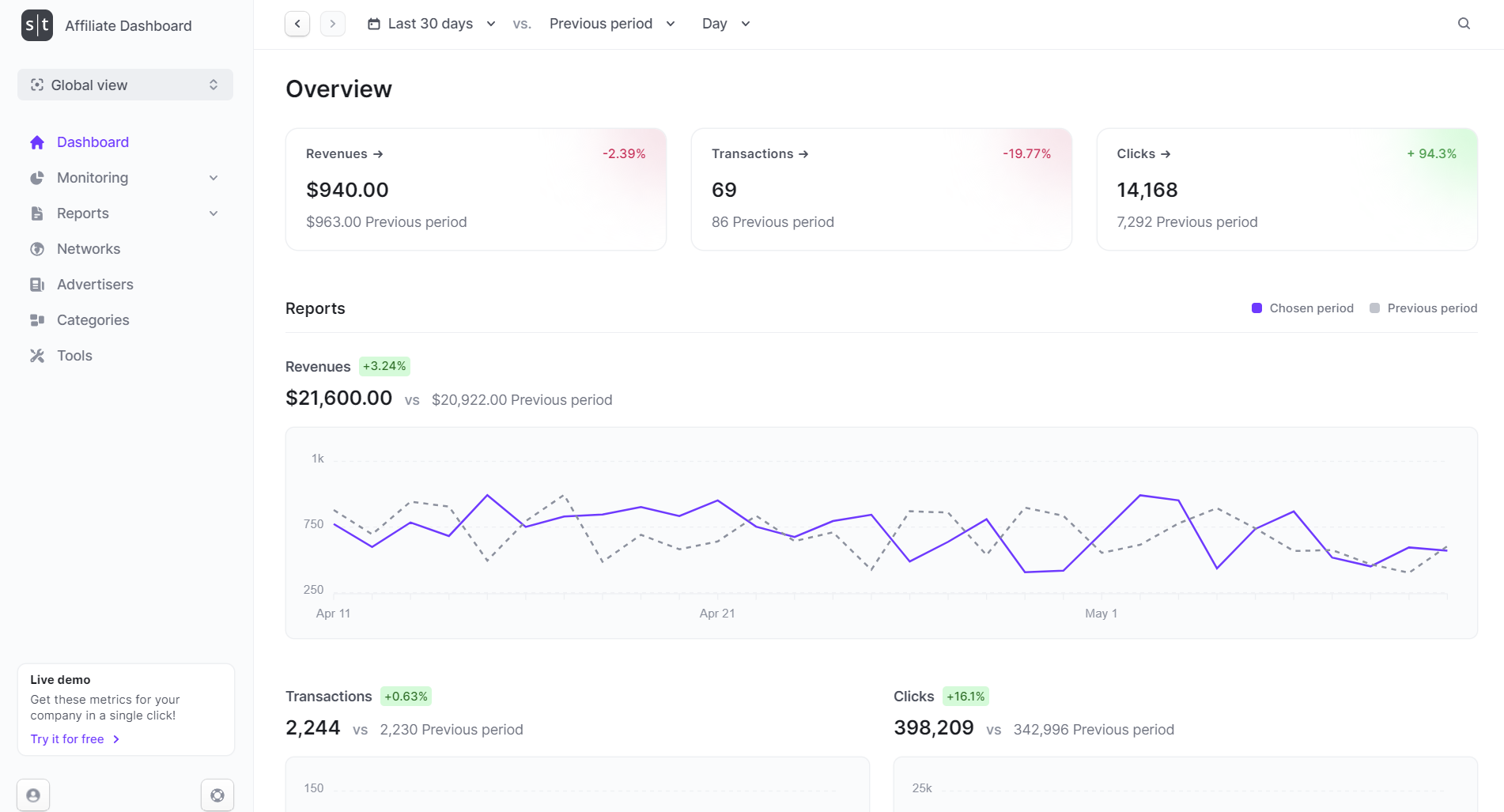Click $963.00 Previous period text
The width and height of the screenshot is (1504, 812).
387,222
